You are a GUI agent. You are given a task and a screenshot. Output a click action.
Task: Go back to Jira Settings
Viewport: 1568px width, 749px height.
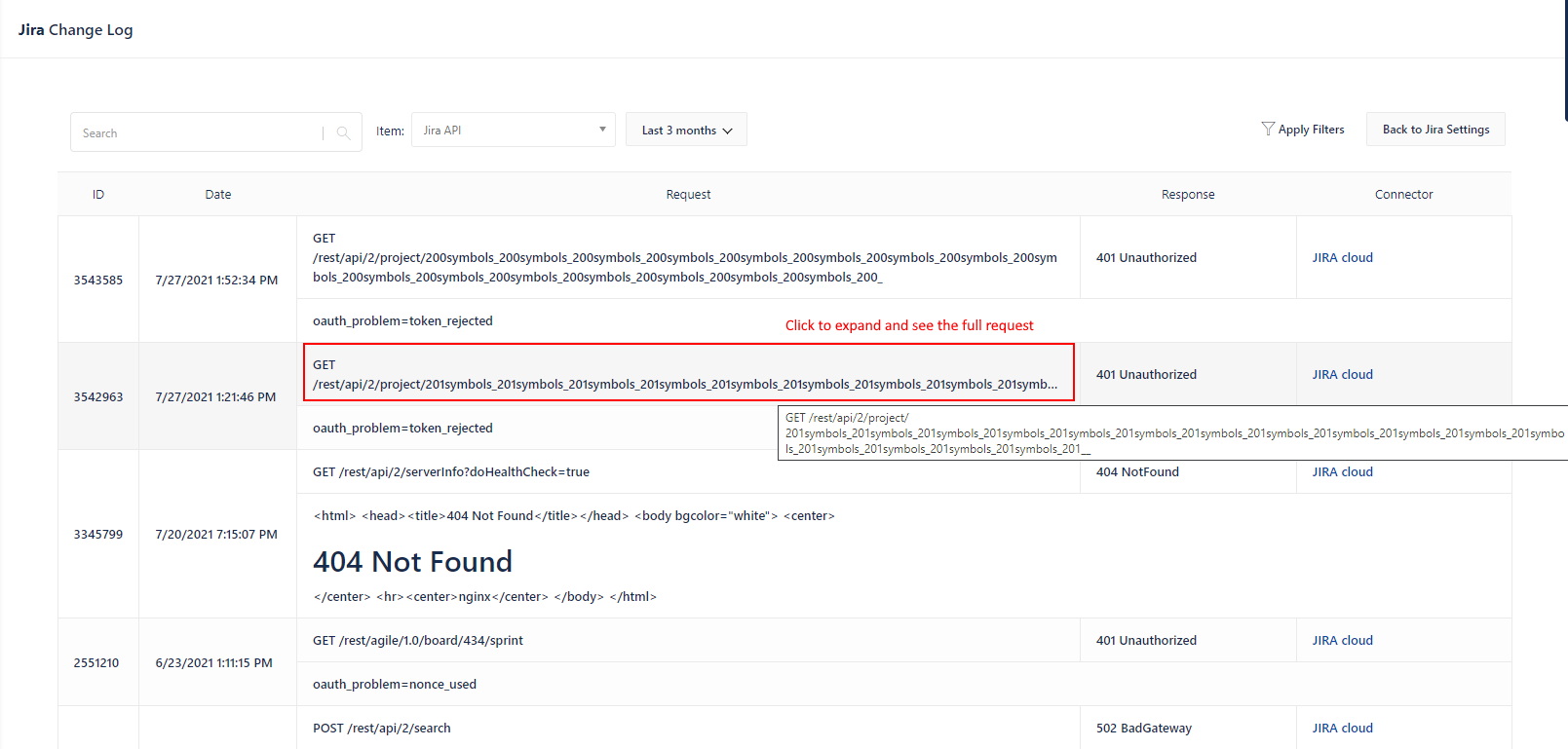pyautogui.click(x=1435, y=130)
